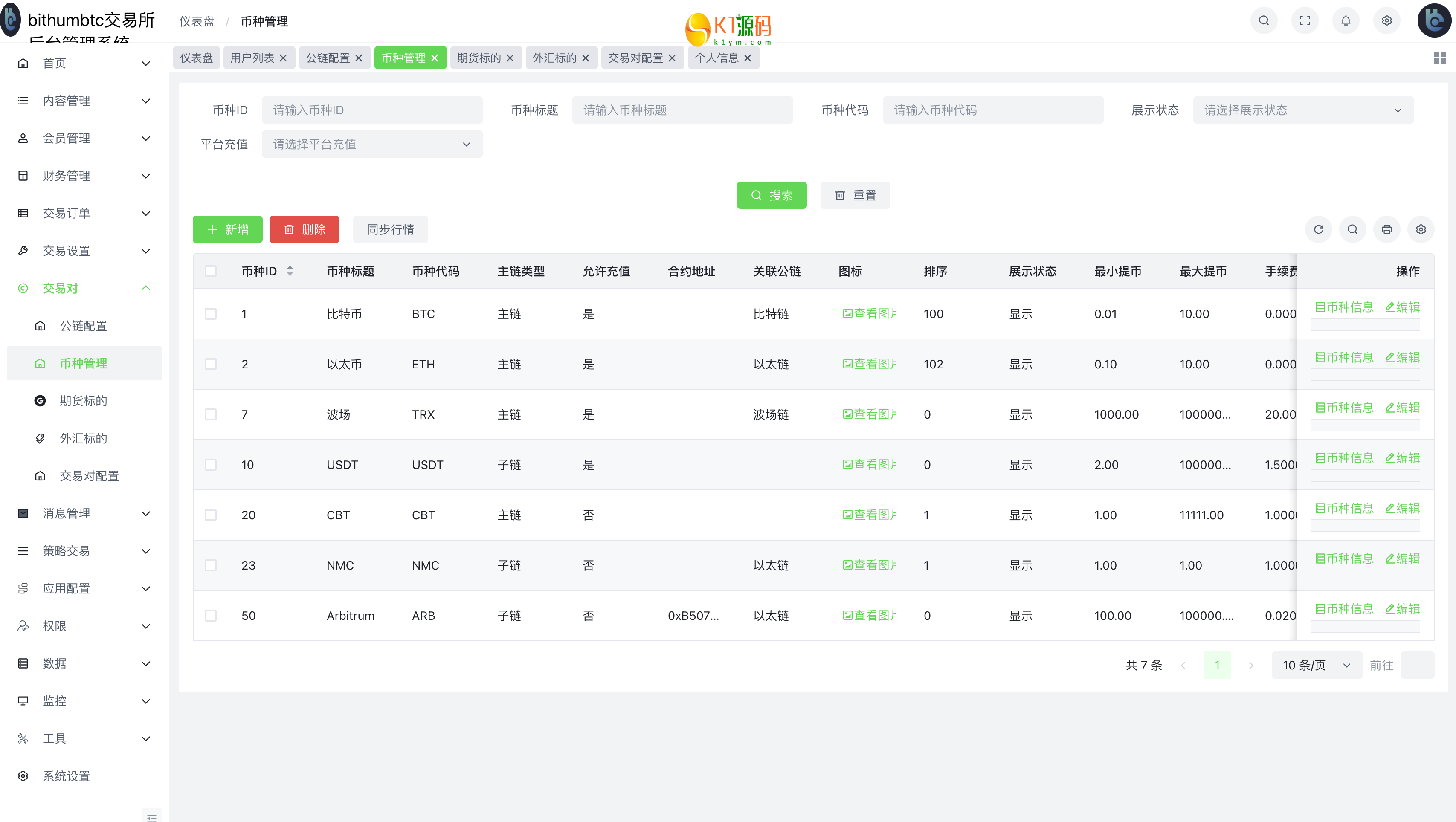Click the tab grid icon at right
Viewport: 1456px width, 822px height.
pos(1439,58)
